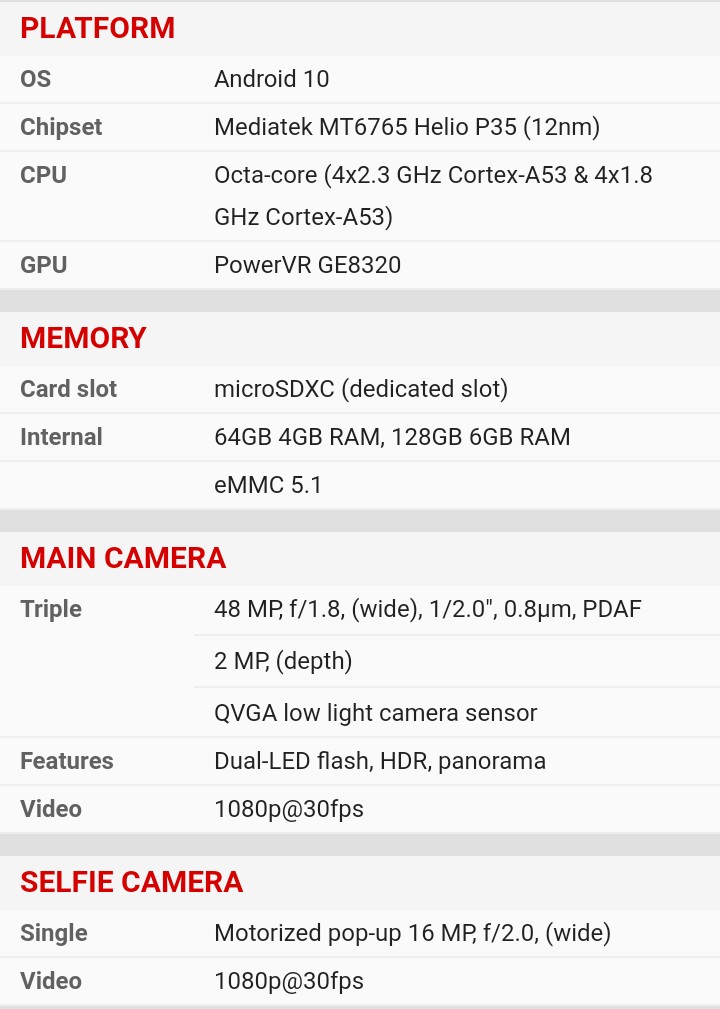Select the Internal memory label
Image resolution: width=720 pixels, height=1009 pixels.
click(61, 437)
